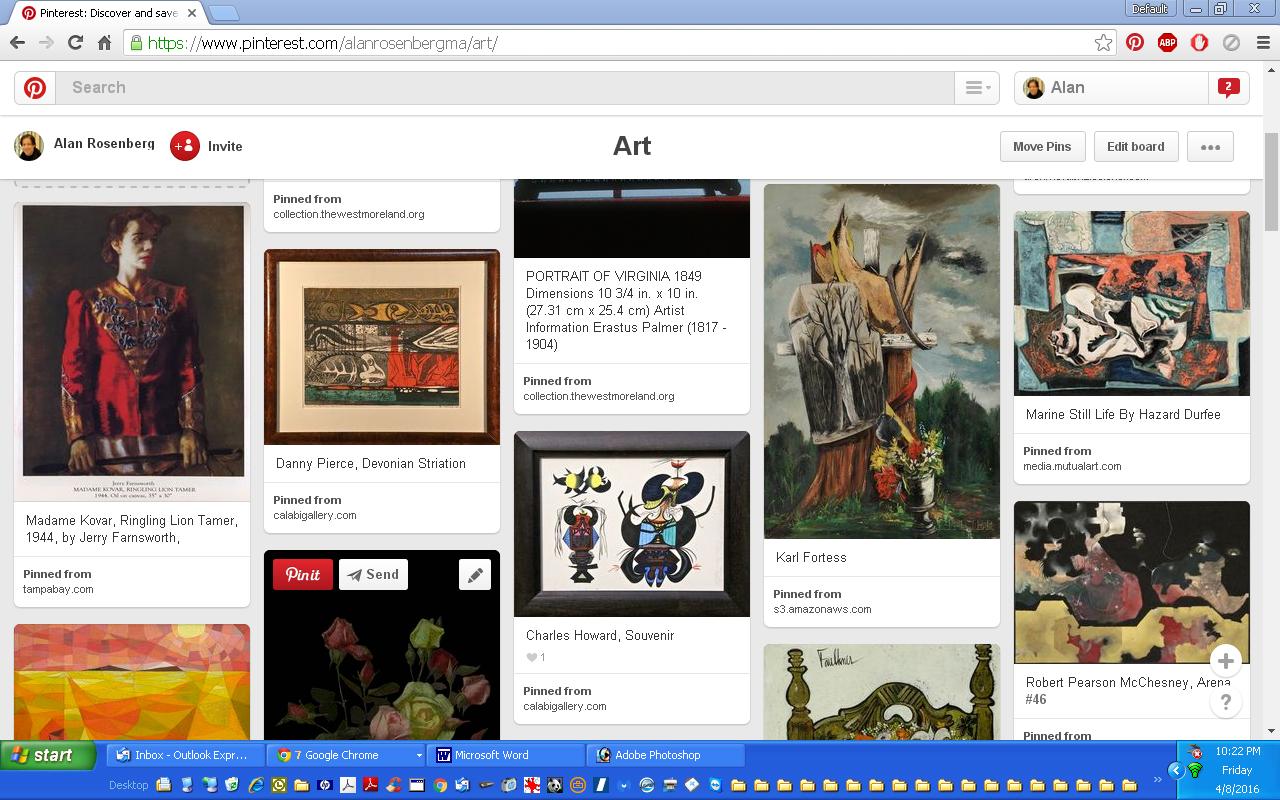
Task: Select the Pinterest browser tab
Action: tap(107, 13)
